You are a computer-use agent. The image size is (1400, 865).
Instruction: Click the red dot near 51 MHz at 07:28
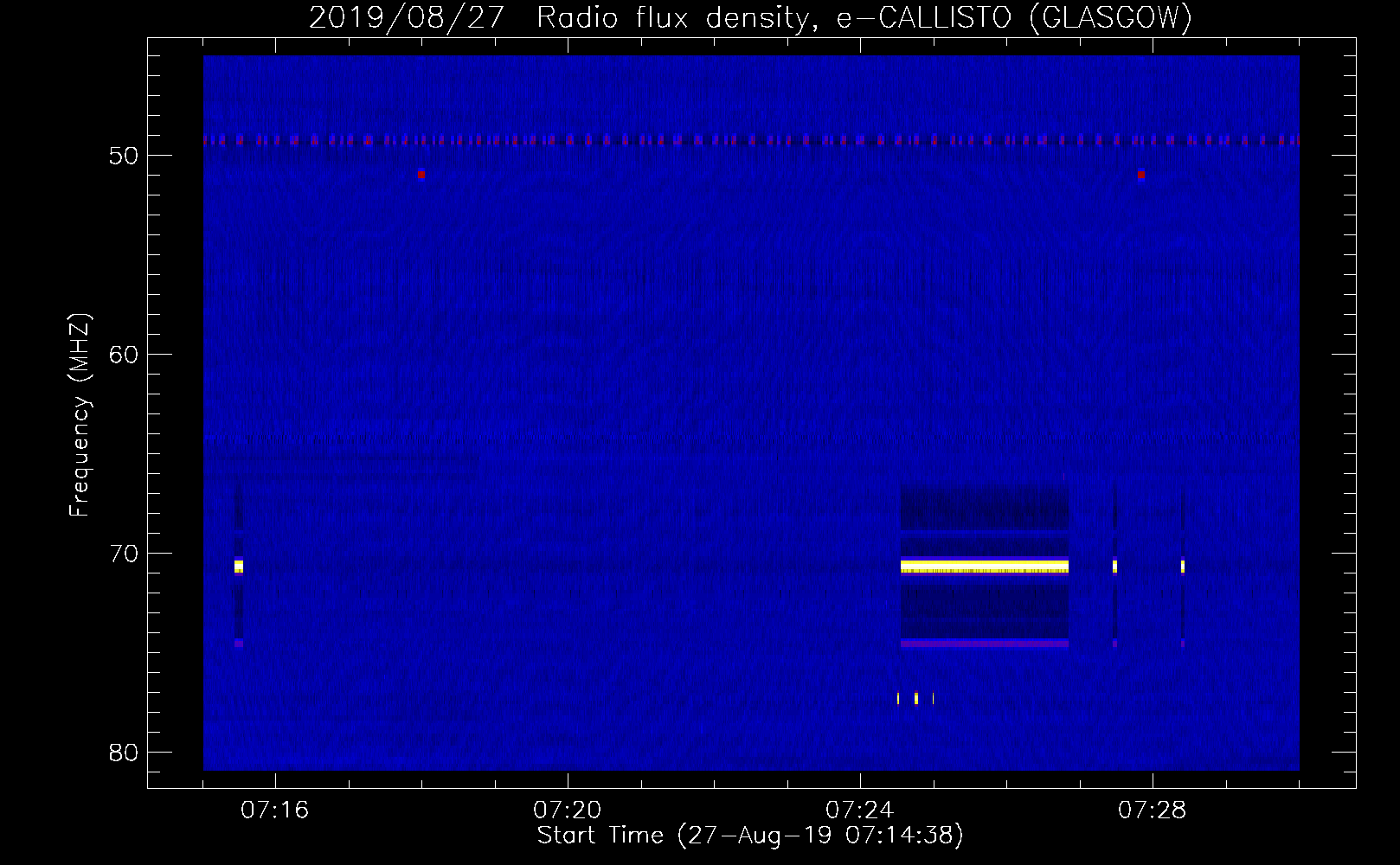(1141, 175)
